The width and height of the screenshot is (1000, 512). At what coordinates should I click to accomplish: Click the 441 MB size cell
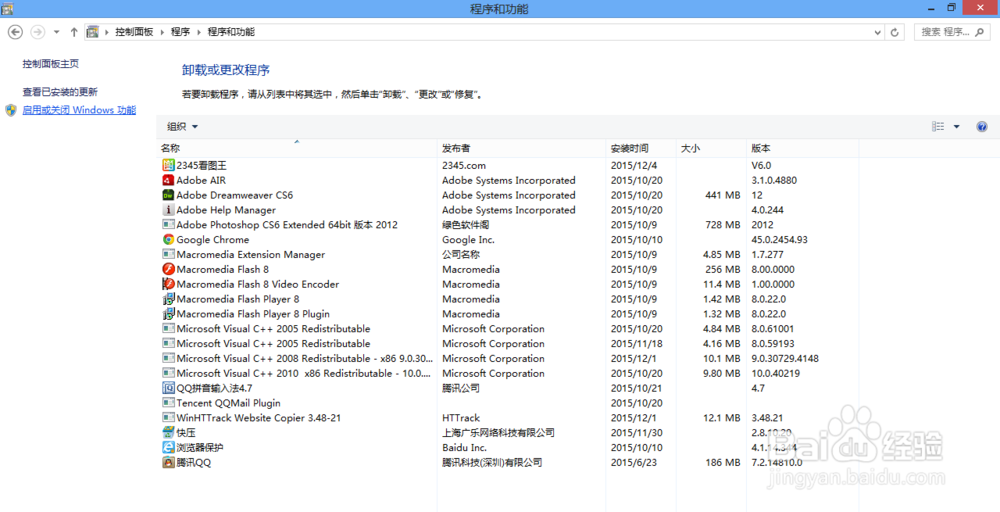coord(723,195)
